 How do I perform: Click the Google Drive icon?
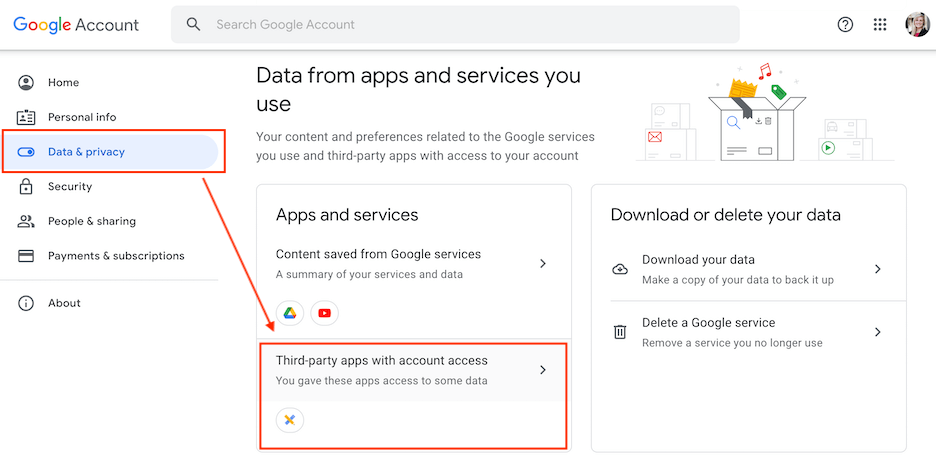[x=290, y=313]
